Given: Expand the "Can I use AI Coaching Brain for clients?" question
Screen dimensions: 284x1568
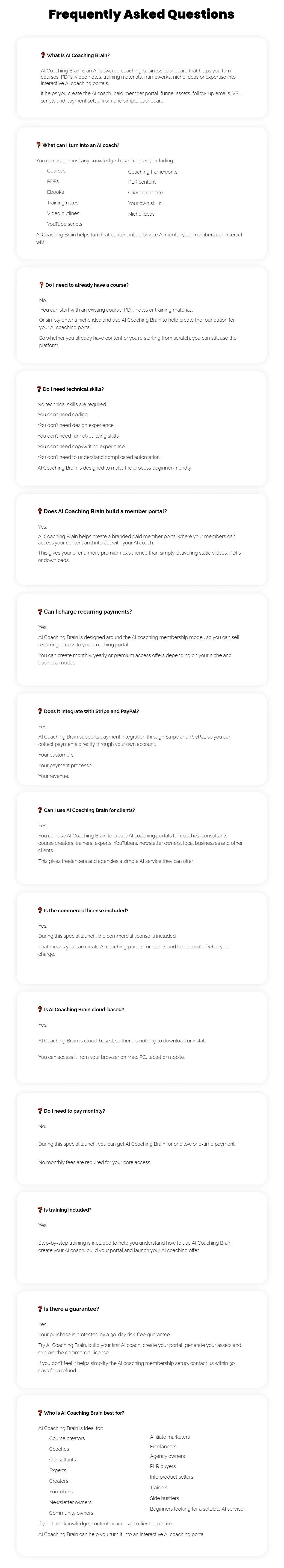Looking at the screenshot, I should click(x=89, y=810).
